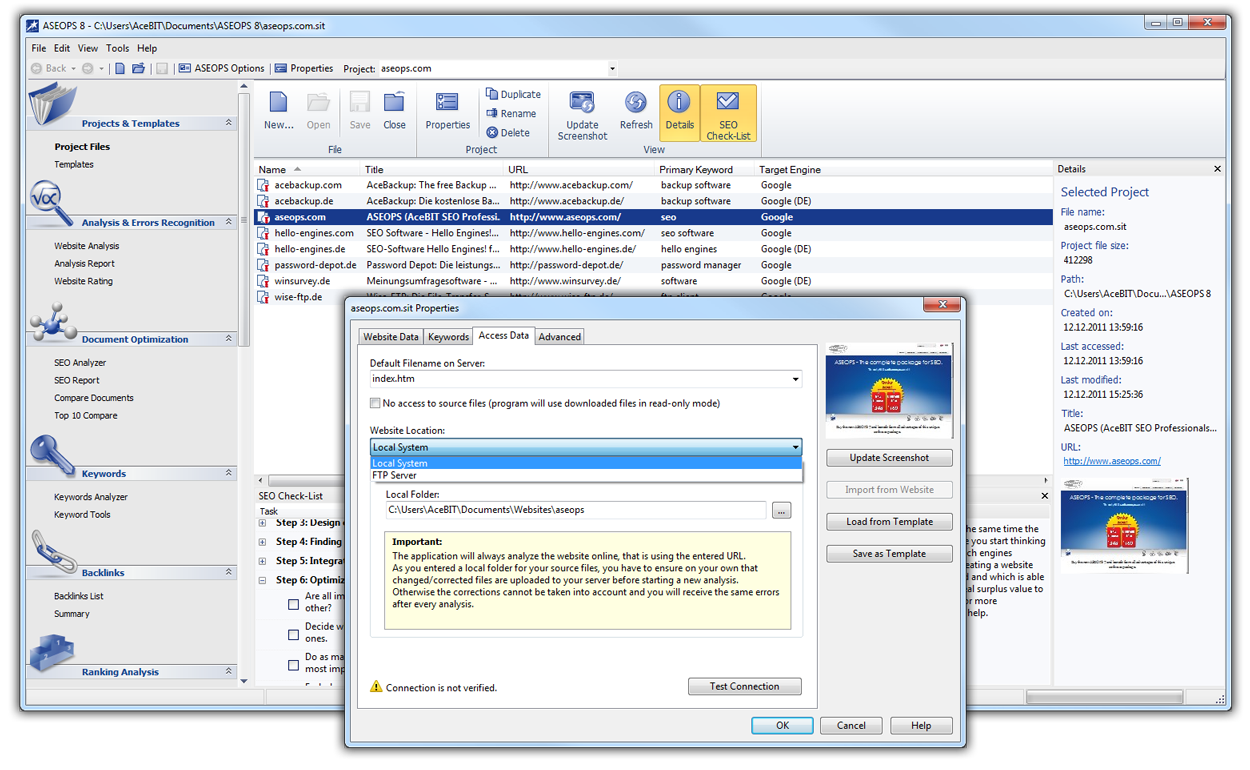Click the toolbar Properties button
Screen dimensions: 1250x770
click(304, 68)
